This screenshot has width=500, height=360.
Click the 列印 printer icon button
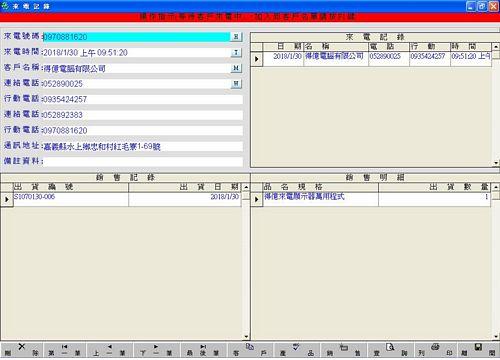[435, 350]
